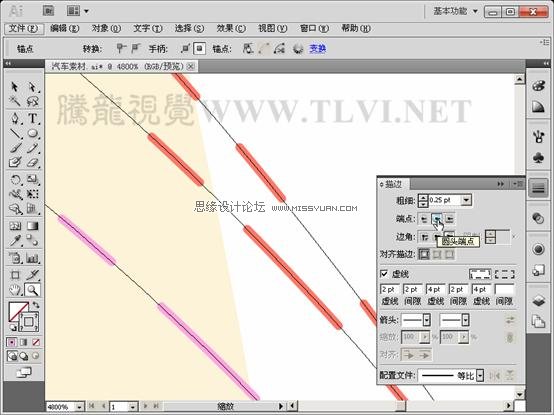554x415 pixels.
Task: Open the Stroke panel icon in dock
Action: pos(538,188)
